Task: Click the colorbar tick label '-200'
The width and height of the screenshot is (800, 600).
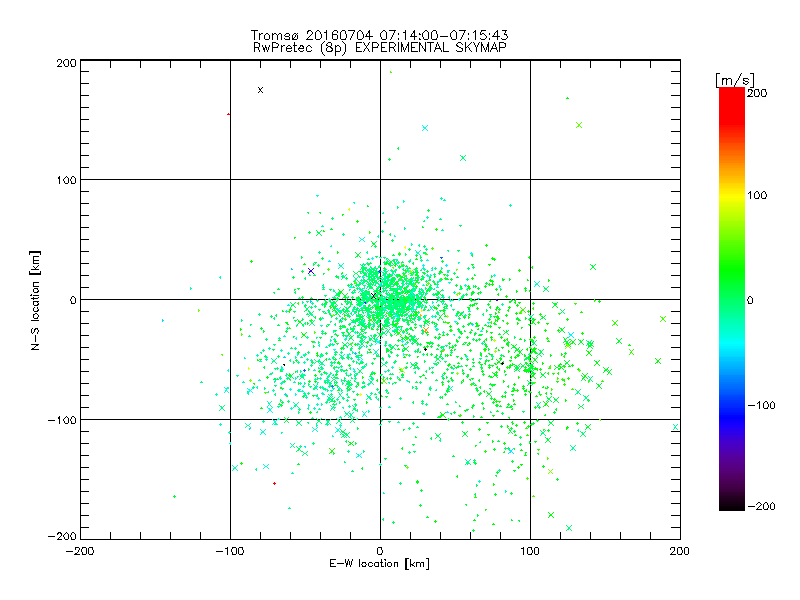Action: (762, 507)
